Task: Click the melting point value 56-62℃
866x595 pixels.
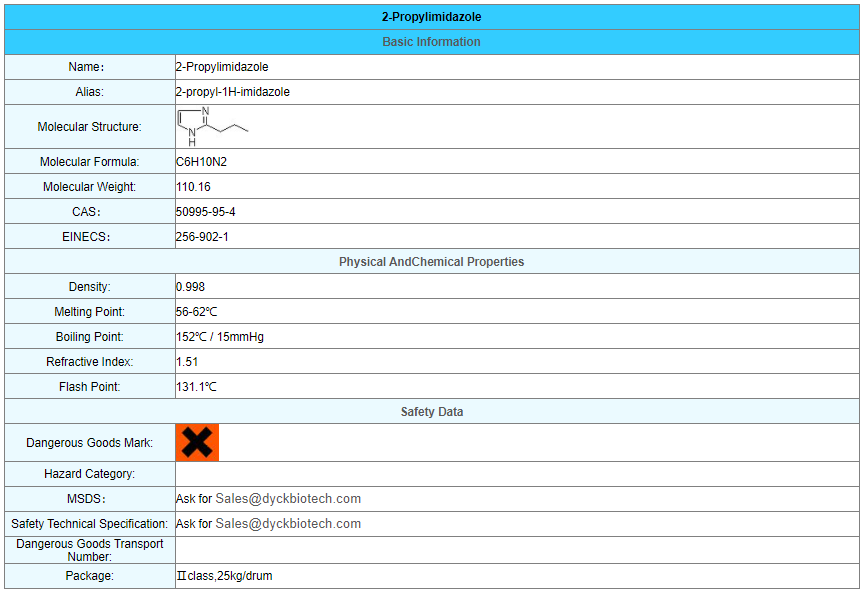Action: tap(197, 312)
